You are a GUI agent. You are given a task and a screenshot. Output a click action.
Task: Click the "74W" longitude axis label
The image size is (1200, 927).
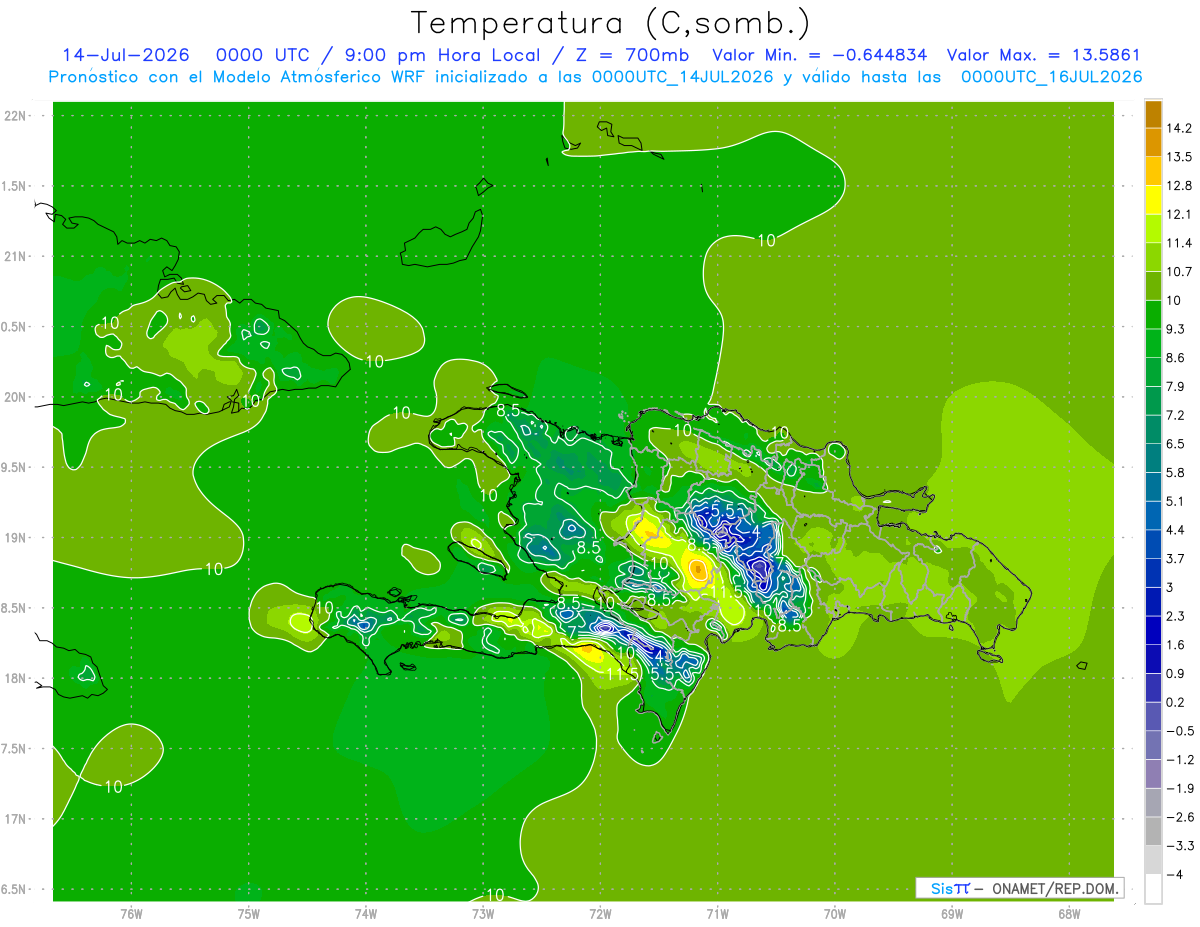[366, 914]
